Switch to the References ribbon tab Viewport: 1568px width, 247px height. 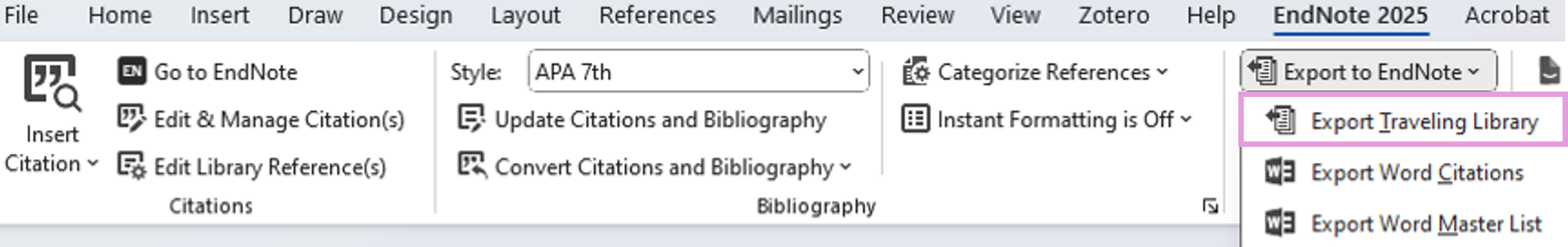[657, 15]
